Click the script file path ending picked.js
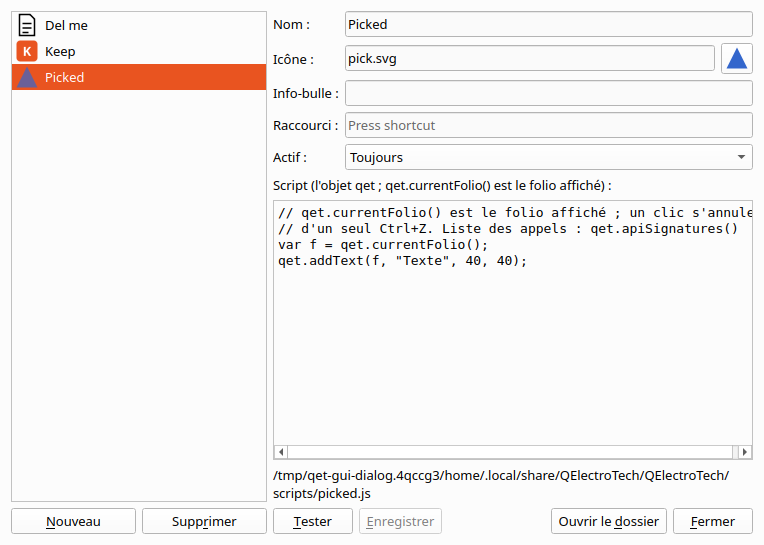The image size is (764, 545). coord(501,485)
